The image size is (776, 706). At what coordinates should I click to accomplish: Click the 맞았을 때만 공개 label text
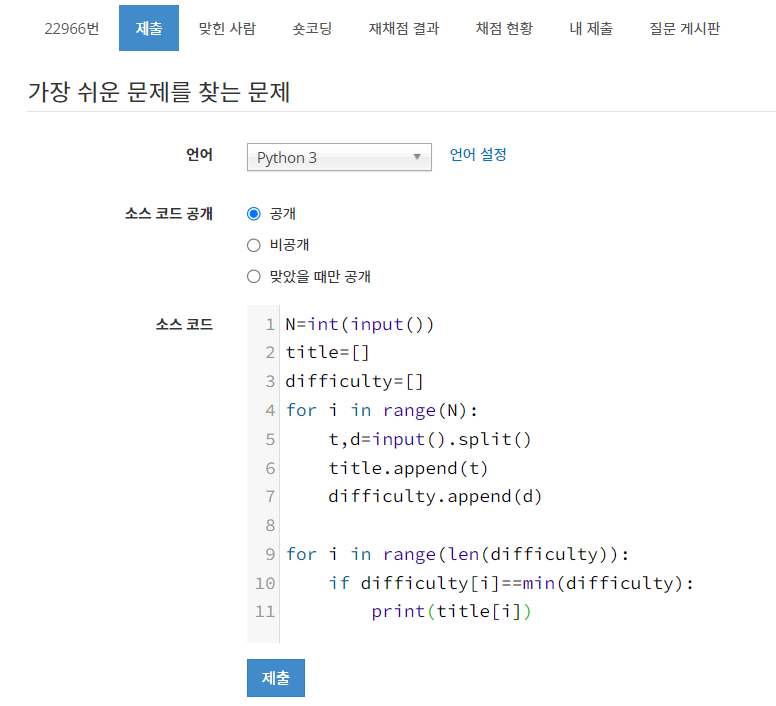pyautogui.click(x=320, y=276)
